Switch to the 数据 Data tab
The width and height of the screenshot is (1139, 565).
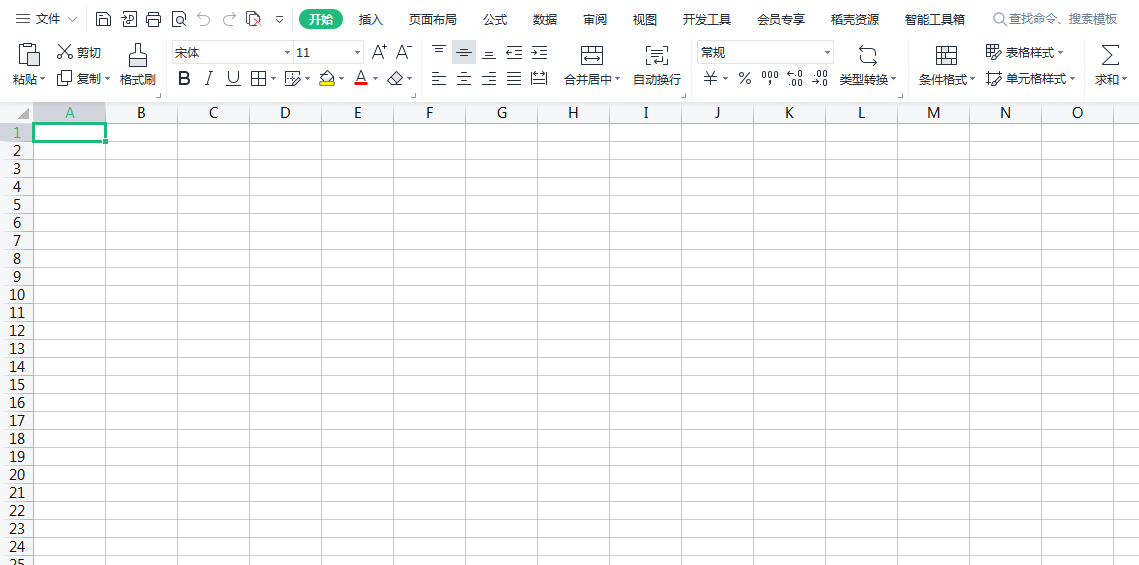point(545,20)
